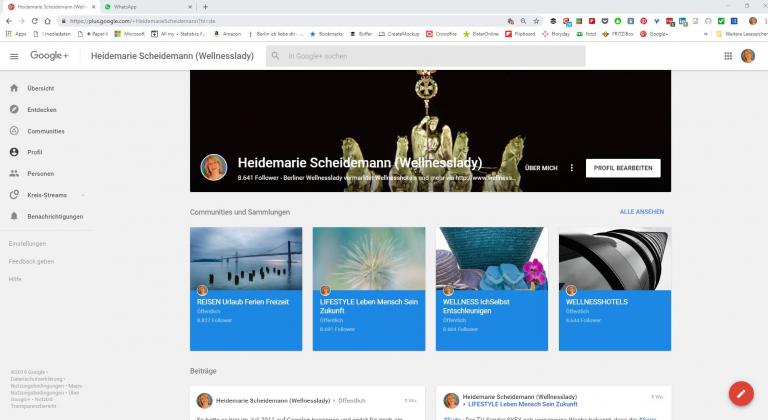Click the Benachrichtigungen bell icon
The height and width of the screenshot is (420, 768).
(x=14, y=216)
